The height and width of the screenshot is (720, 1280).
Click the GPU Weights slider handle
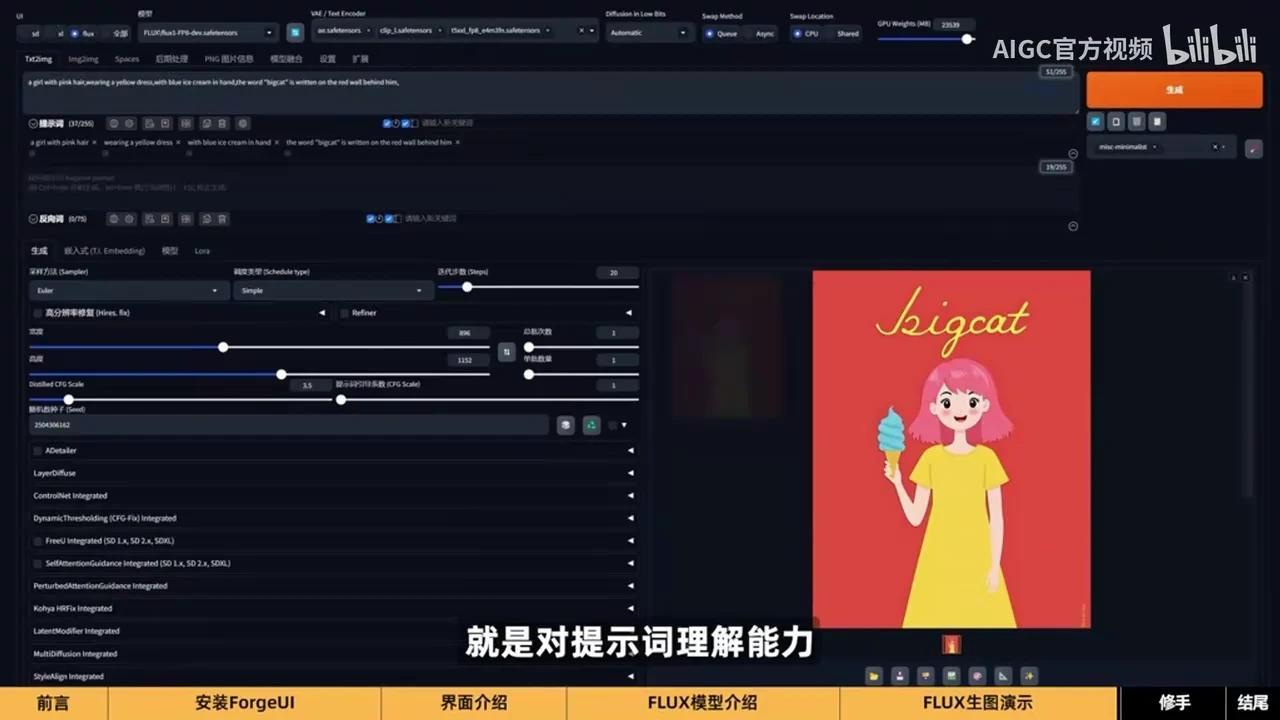coord(967,39)
